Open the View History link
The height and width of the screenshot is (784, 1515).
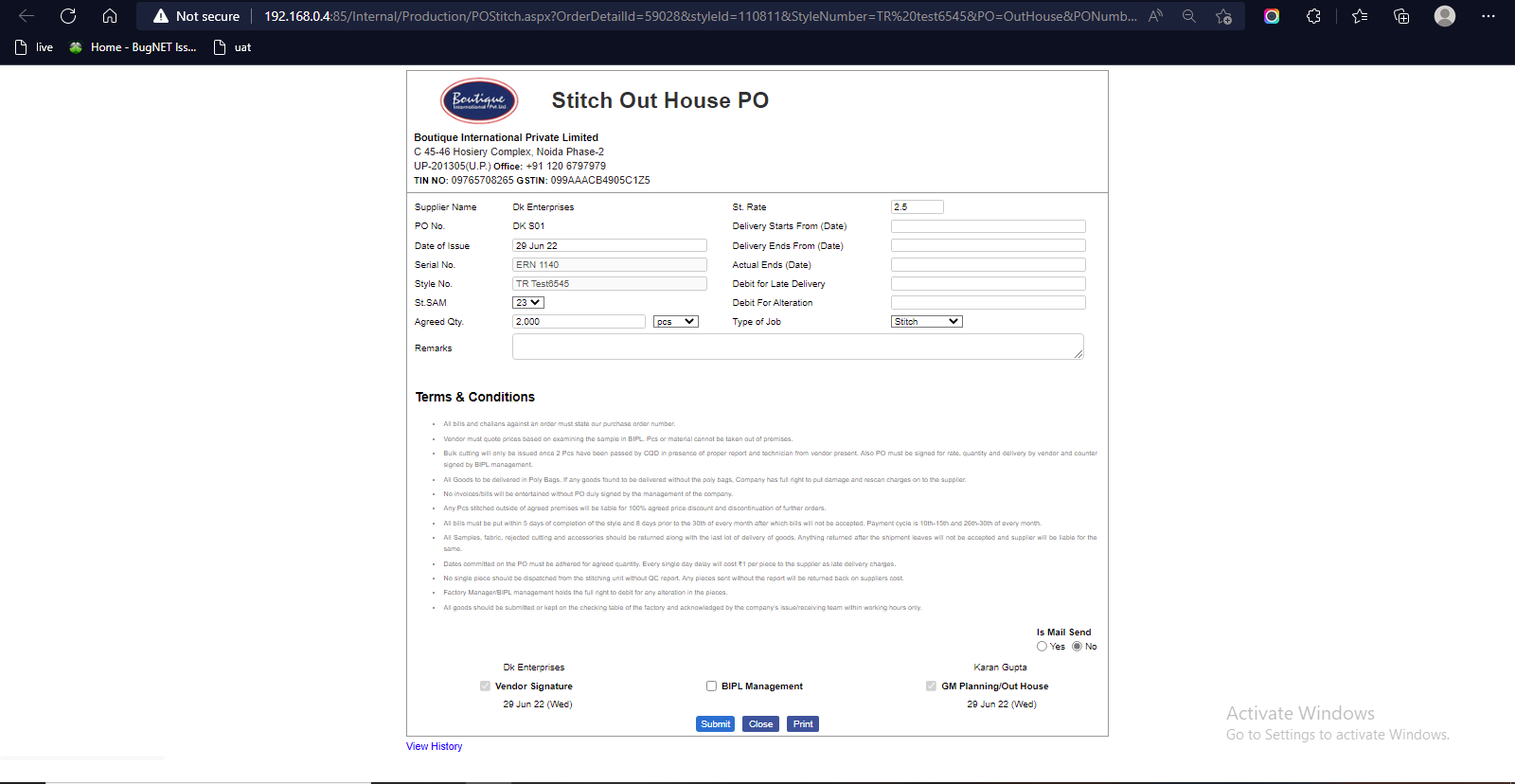click(435, 747)
